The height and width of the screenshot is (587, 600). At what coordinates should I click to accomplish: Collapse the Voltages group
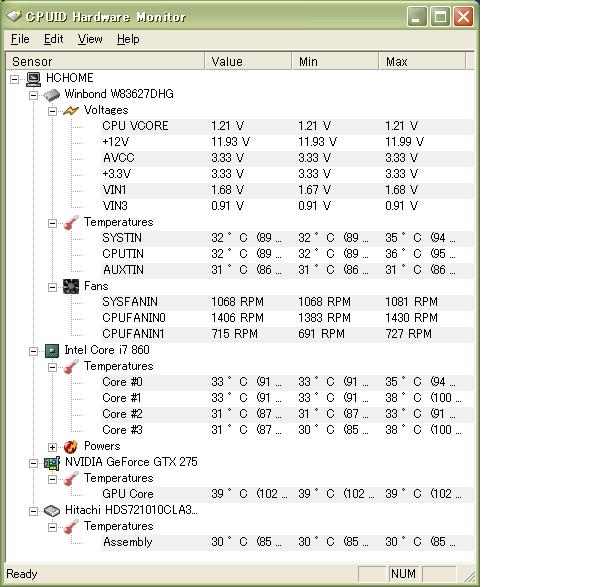coord(52,111)
